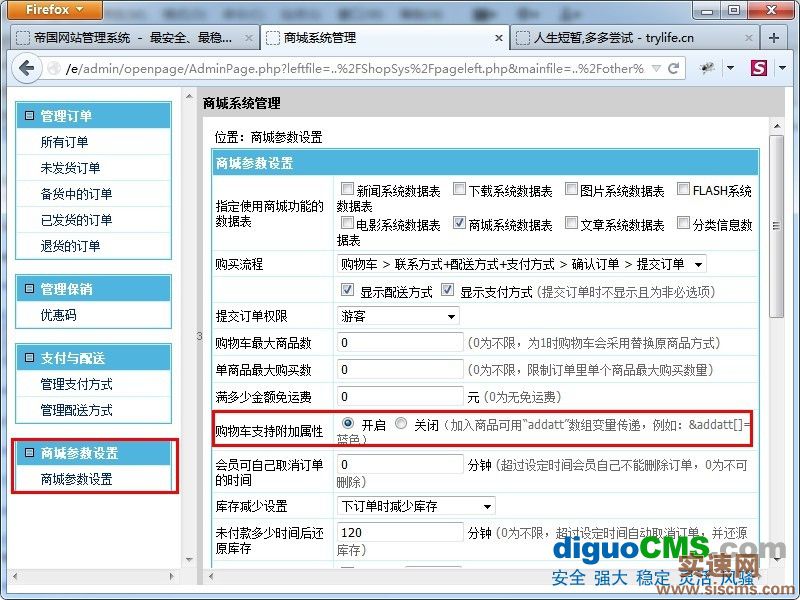This screenshot has width=800, height=600.
Task: Click the main form scrollbar down arrow
Action: 776,560
